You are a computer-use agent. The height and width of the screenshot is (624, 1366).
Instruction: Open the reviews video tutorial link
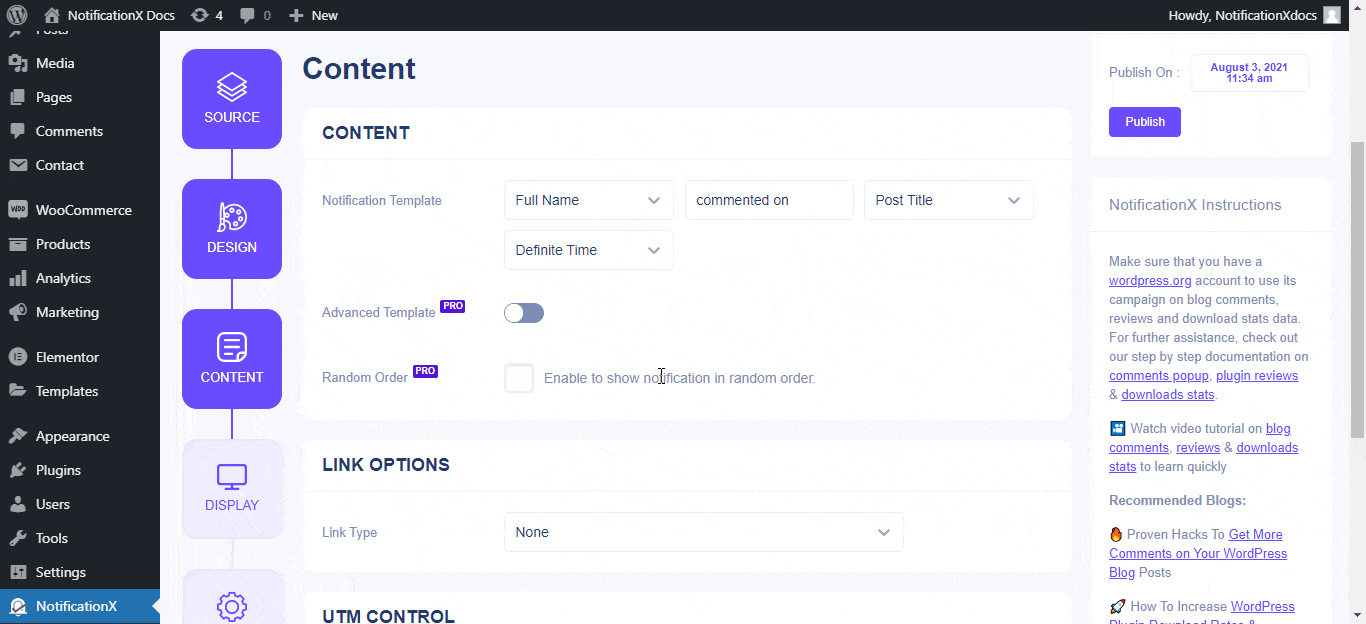point(1198,448)
